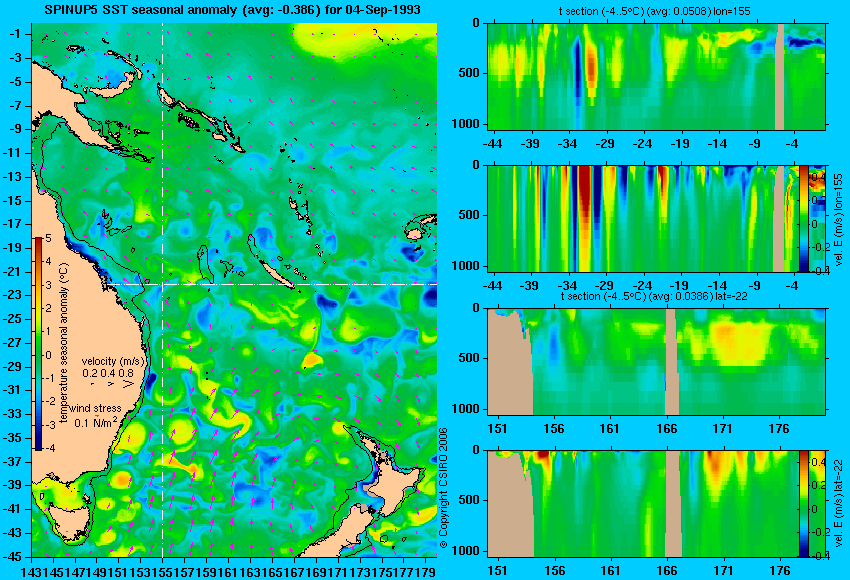Screen dimensions: 850x580
Task: Click the '1000' depth label of bottom velocity section
Action: [466, 551]
